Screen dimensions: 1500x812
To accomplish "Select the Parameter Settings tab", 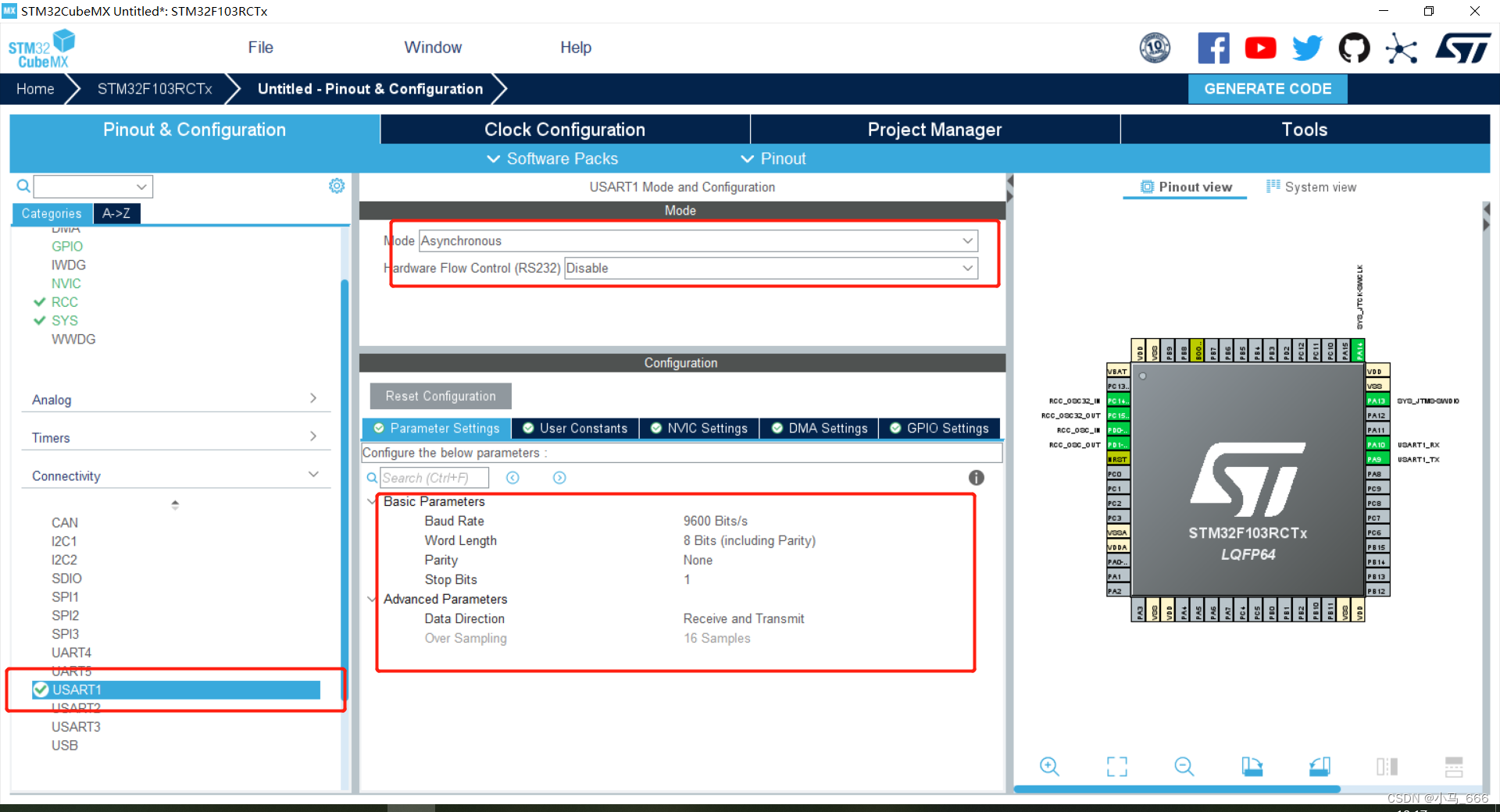I will 437,428.
